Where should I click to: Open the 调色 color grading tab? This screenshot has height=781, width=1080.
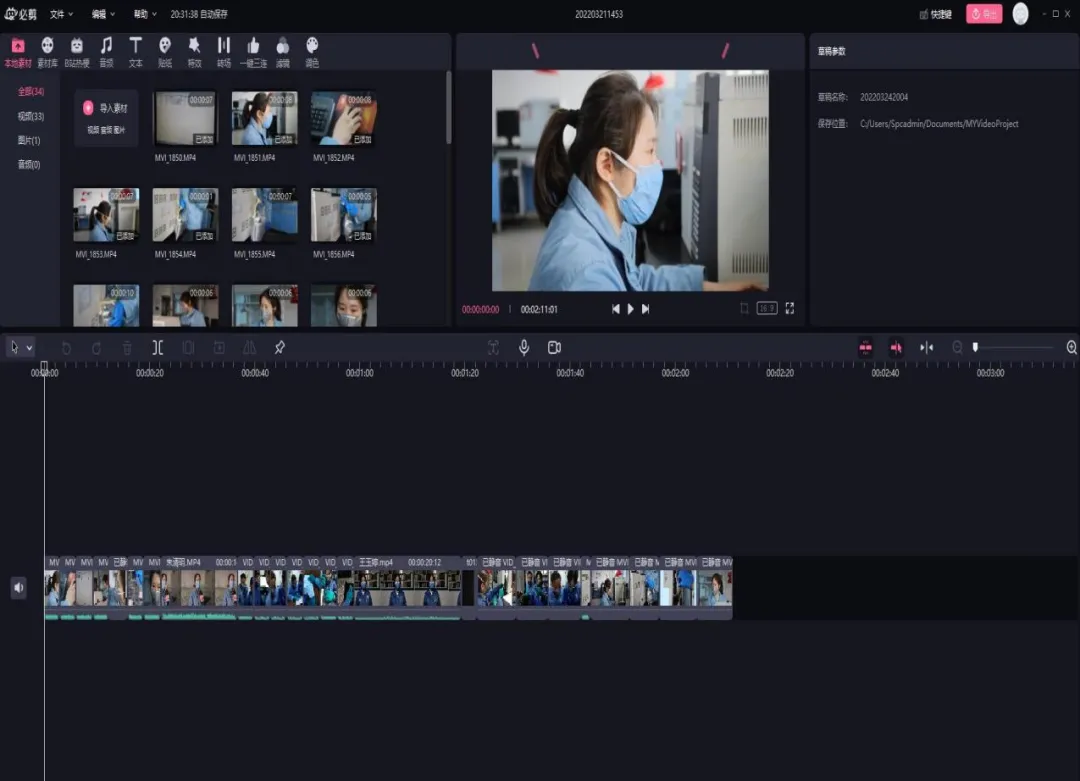[312, 52]
